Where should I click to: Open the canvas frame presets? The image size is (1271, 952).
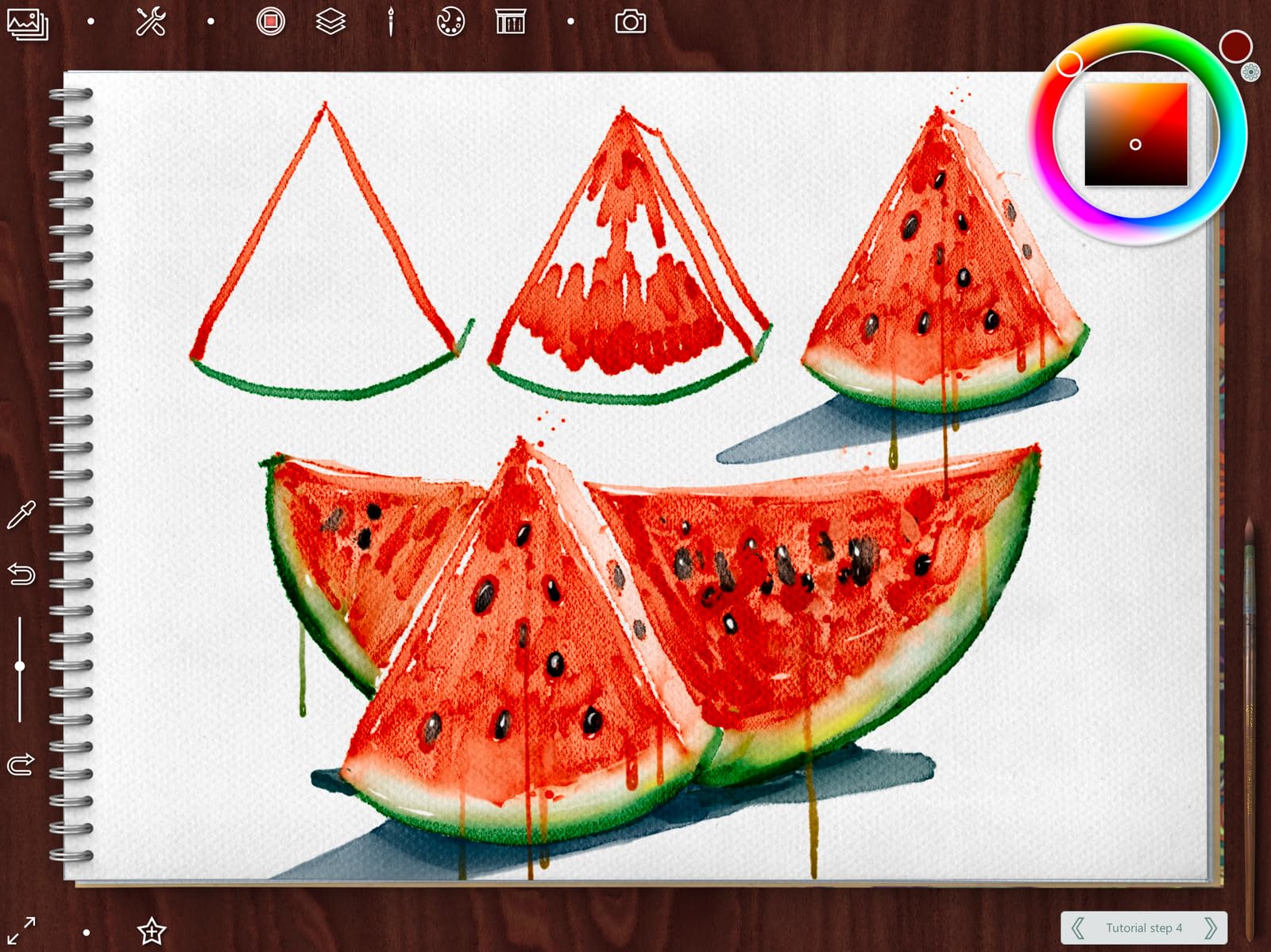point(509,21)
